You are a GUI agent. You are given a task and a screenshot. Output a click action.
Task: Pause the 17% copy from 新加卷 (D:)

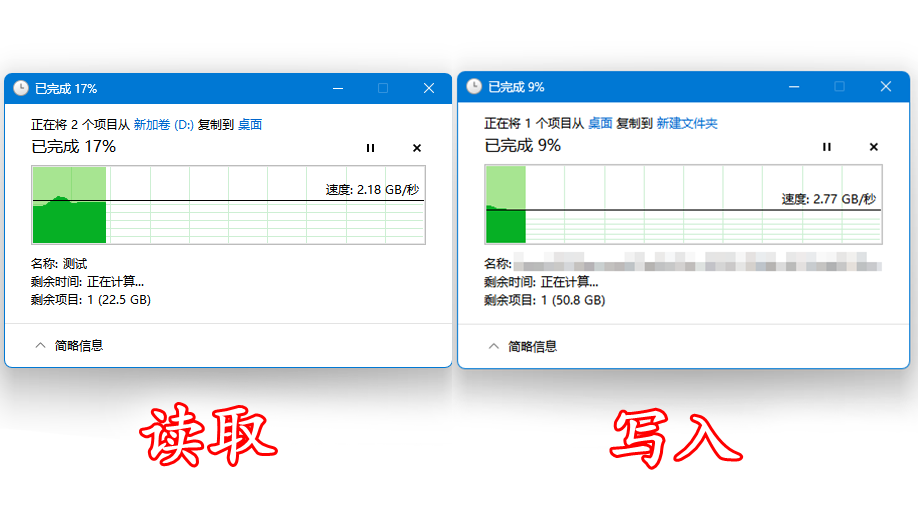(x=370, y=148)
